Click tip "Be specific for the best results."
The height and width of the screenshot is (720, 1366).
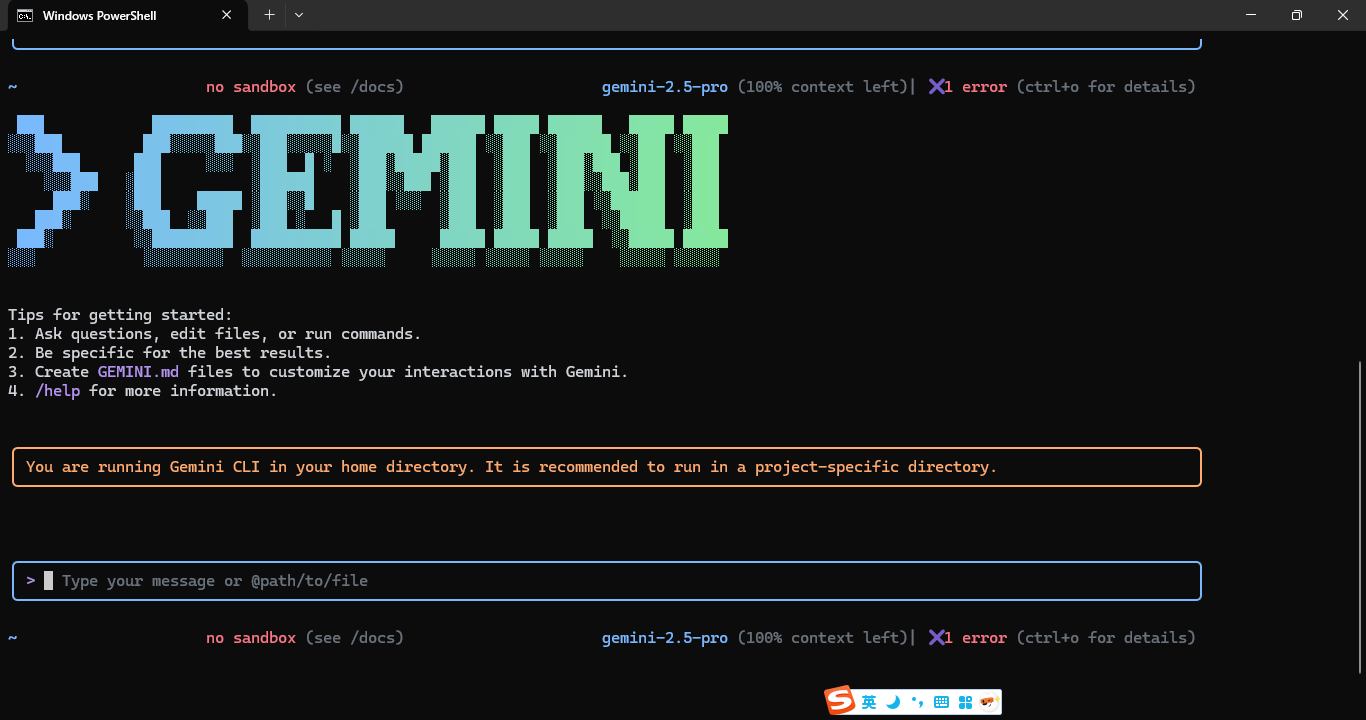point(183,353)
